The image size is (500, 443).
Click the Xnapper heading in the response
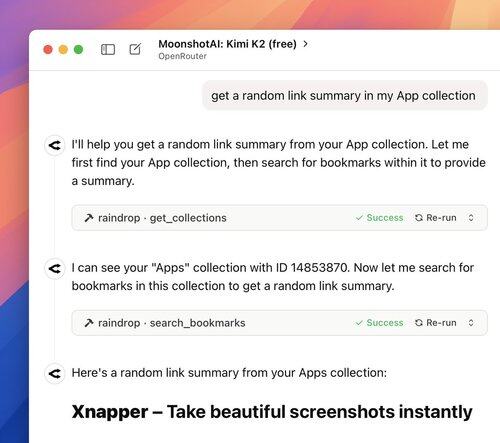tap(272, 412)
